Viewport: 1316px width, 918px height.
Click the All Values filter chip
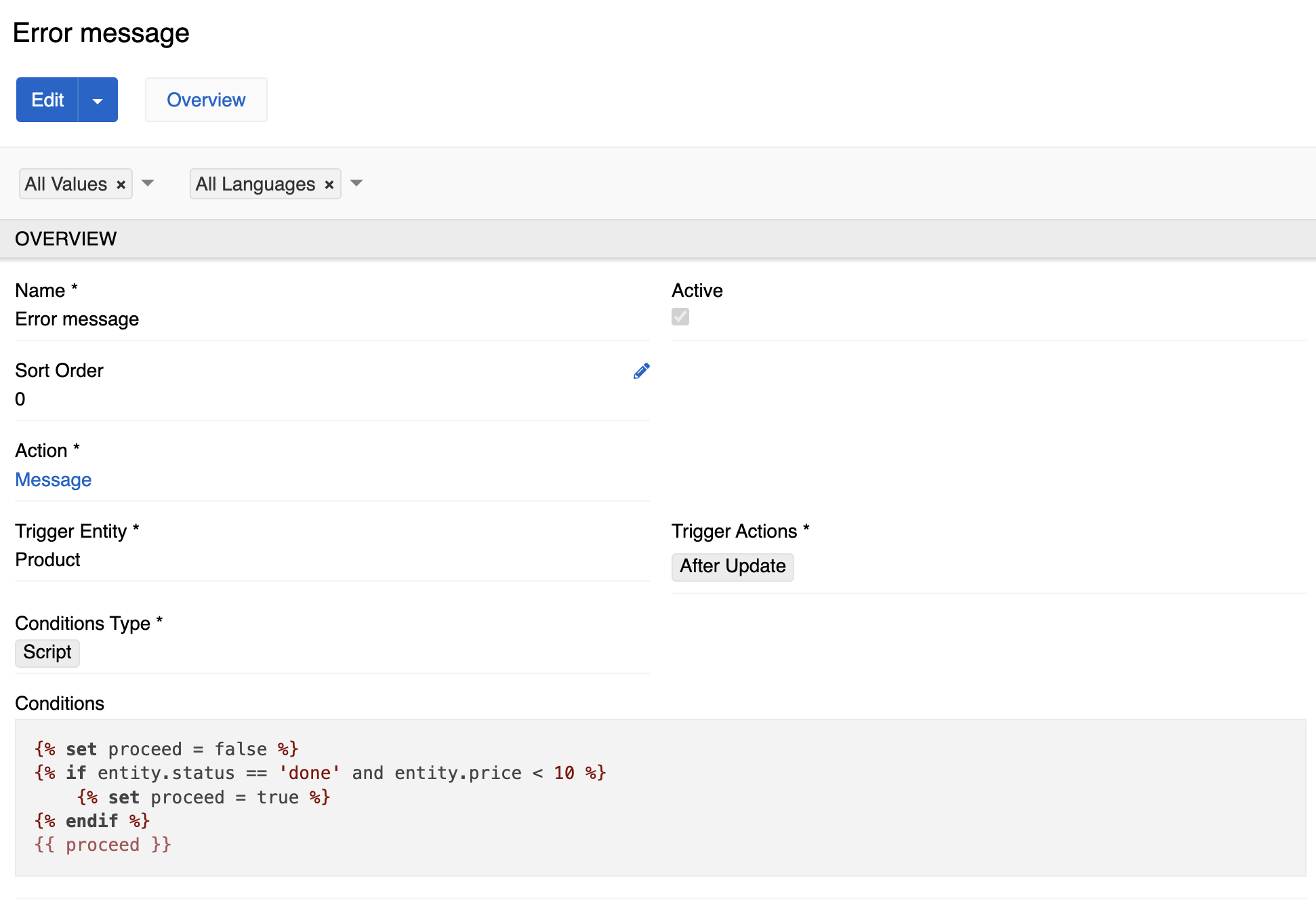pyautogui.click(x=66, y=184)
